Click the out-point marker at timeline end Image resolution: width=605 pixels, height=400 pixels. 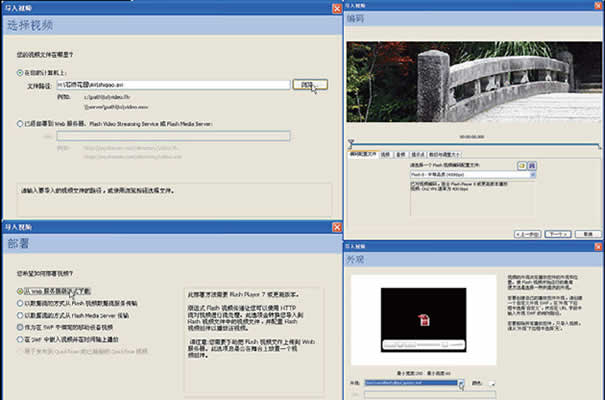coord(599,147)
